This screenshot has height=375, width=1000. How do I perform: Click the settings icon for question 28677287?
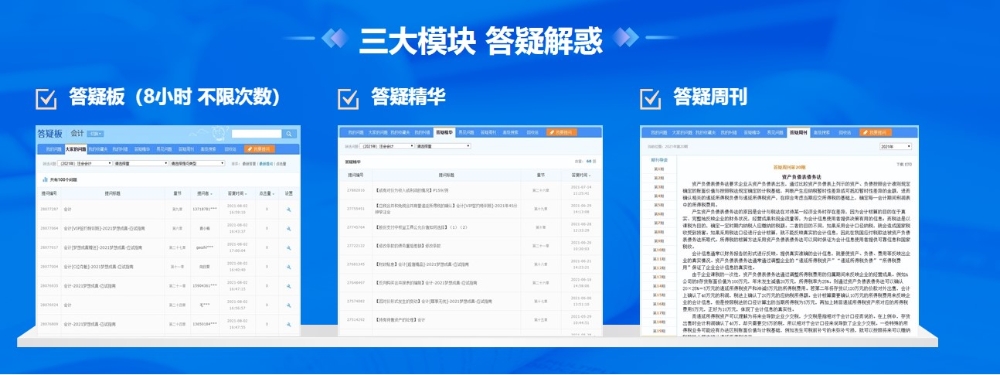click(288, 209)
